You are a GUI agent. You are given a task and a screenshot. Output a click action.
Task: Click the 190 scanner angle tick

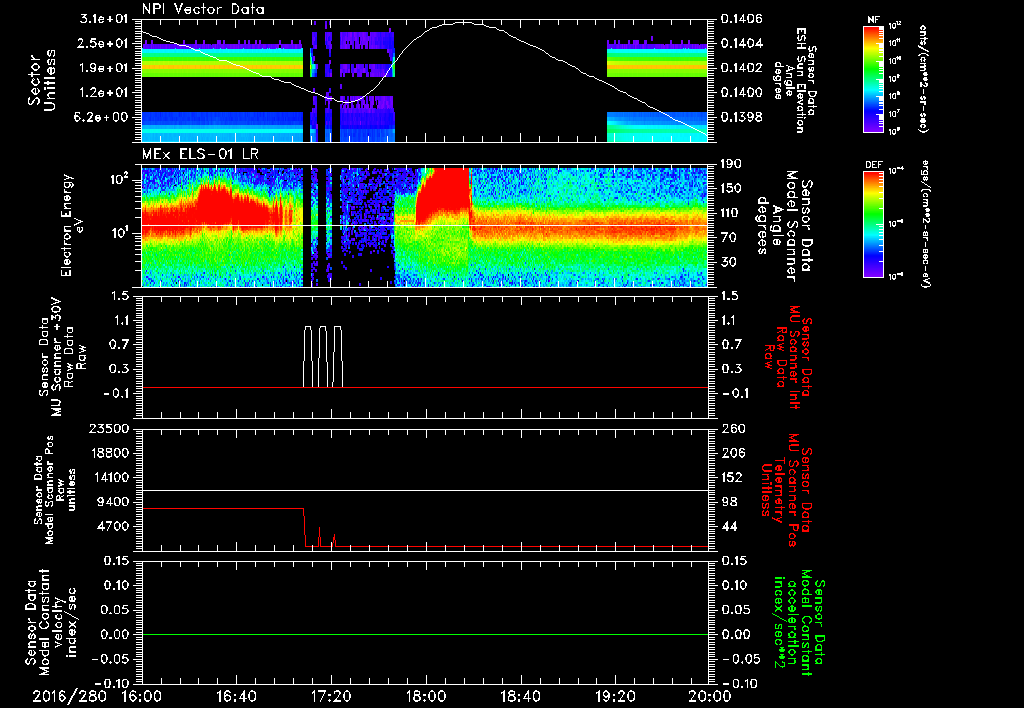point(733,163)
